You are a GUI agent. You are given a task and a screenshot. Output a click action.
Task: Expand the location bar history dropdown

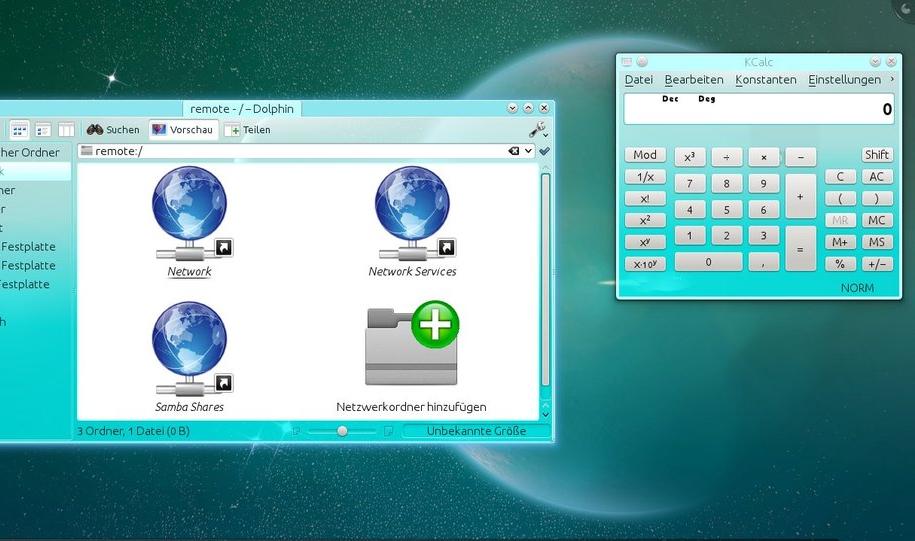(528, 151)
